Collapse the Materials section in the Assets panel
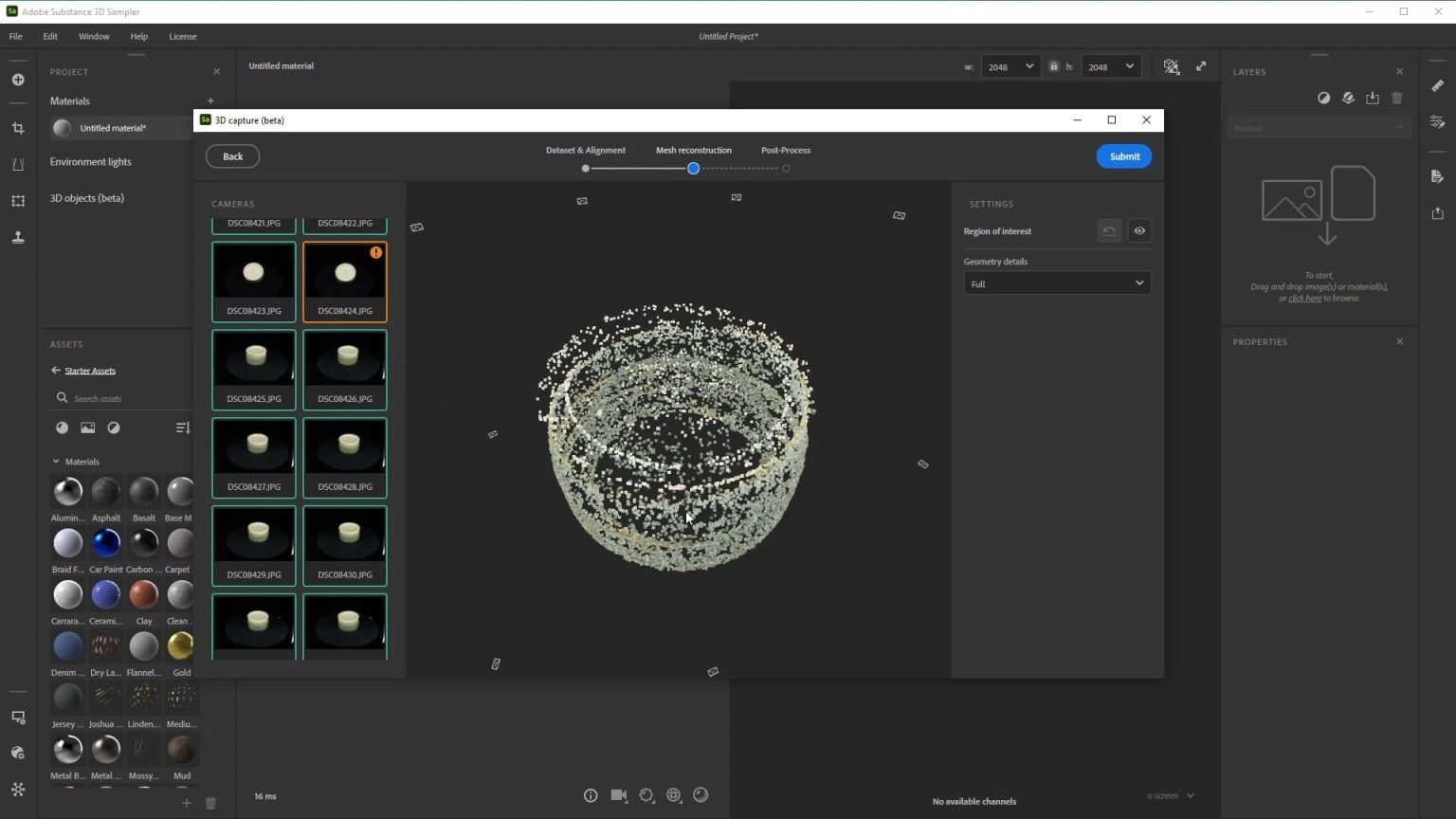Viewport: 1456px width, 819px height. (55, 461)
